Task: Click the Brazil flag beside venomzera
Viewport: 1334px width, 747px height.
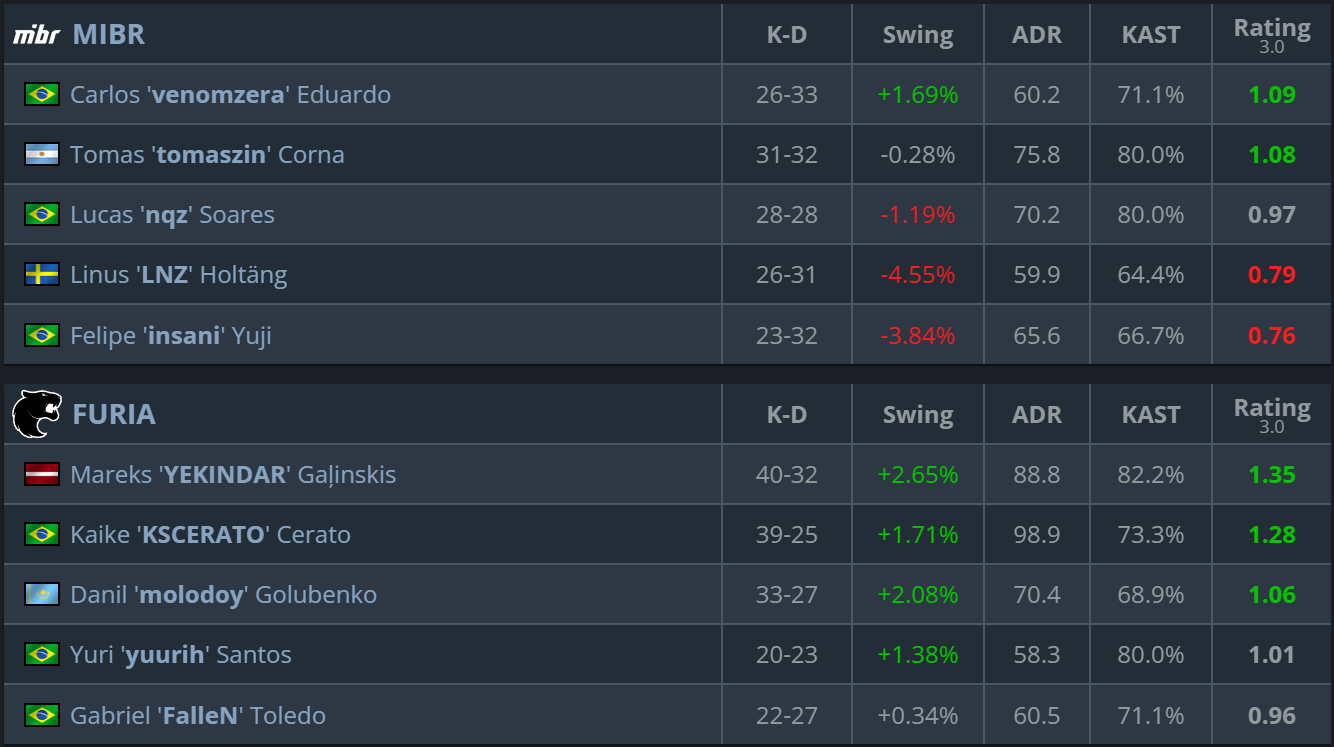Action: [42, 94]
